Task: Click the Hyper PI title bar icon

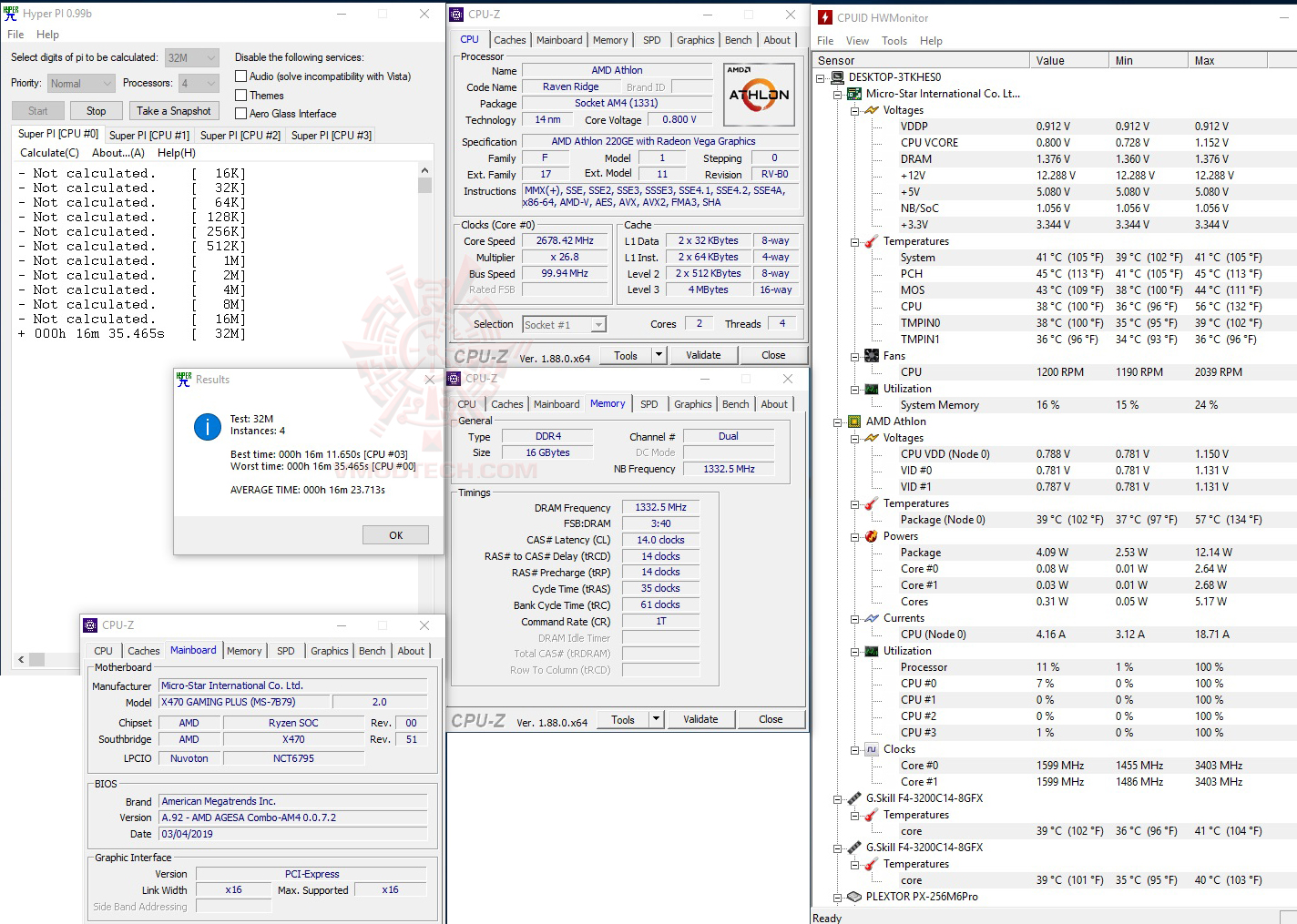Action: coord(11,14)
